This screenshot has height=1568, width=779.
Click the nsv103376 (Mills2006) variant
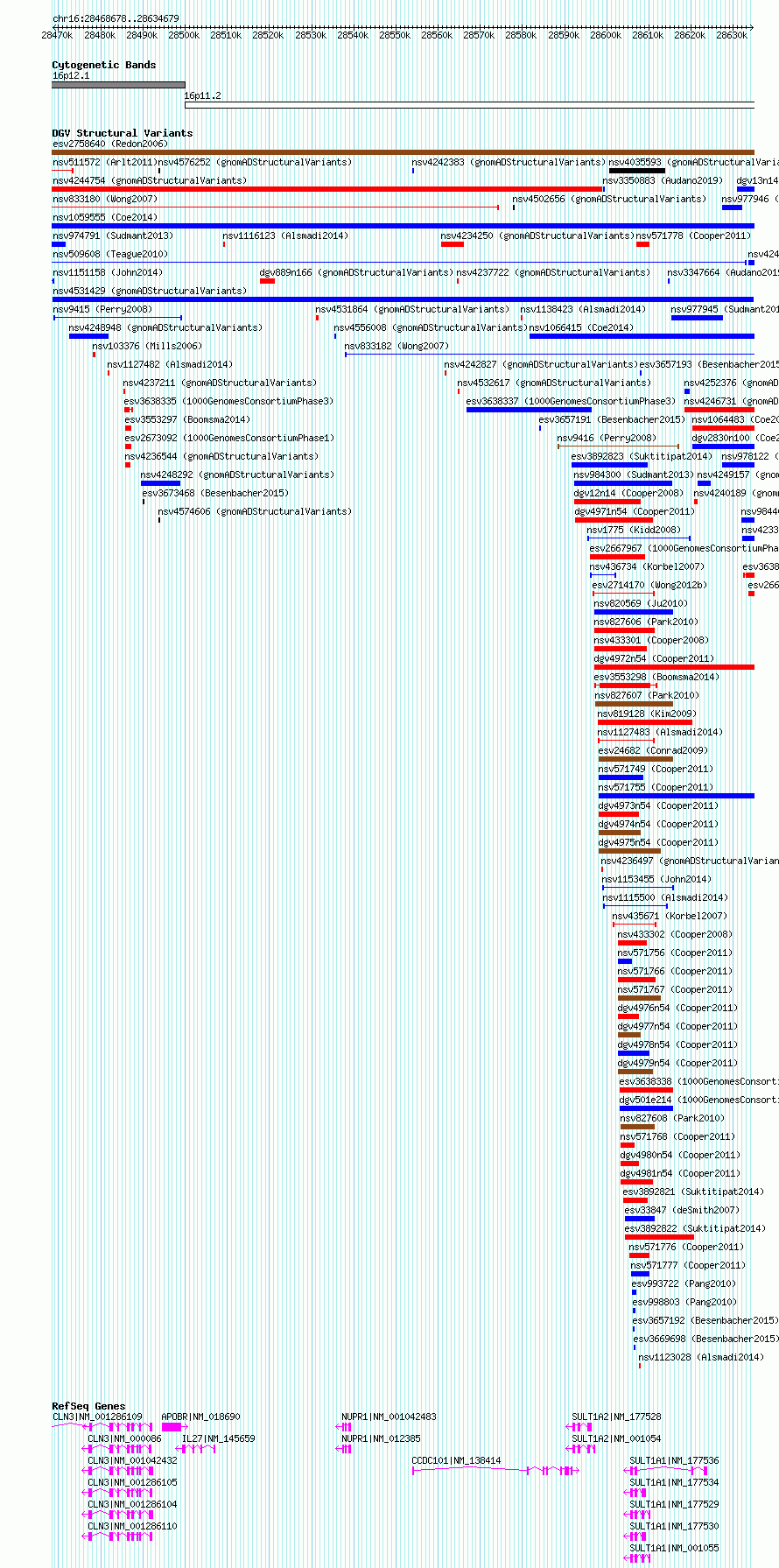[x=147, y=346]
